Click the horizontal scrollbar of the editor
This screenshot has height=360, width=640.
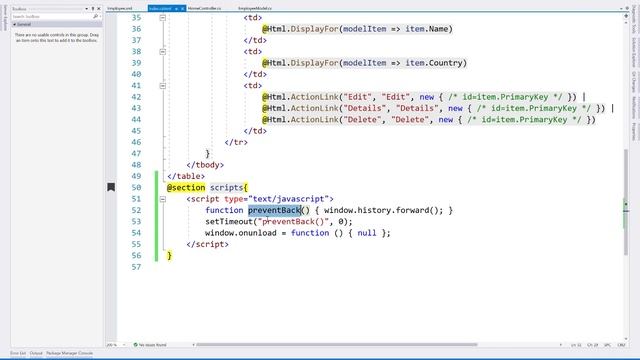(x=337, y=344)
